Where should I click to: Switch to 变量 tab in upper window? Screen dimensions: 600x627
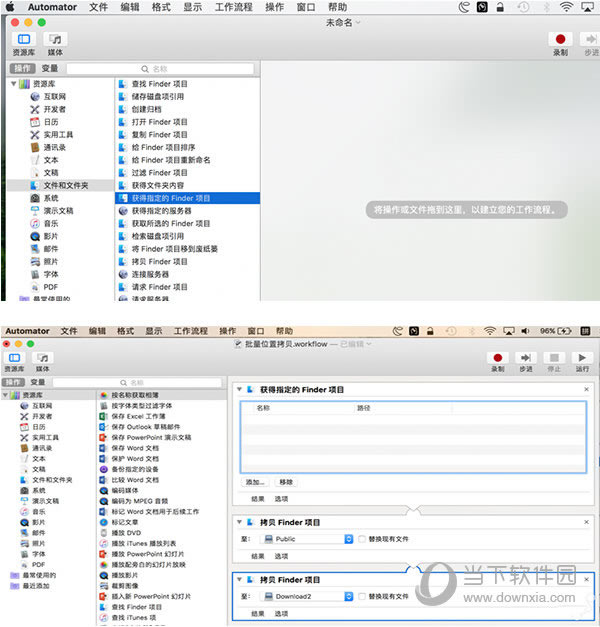click(x=50, y=68)
